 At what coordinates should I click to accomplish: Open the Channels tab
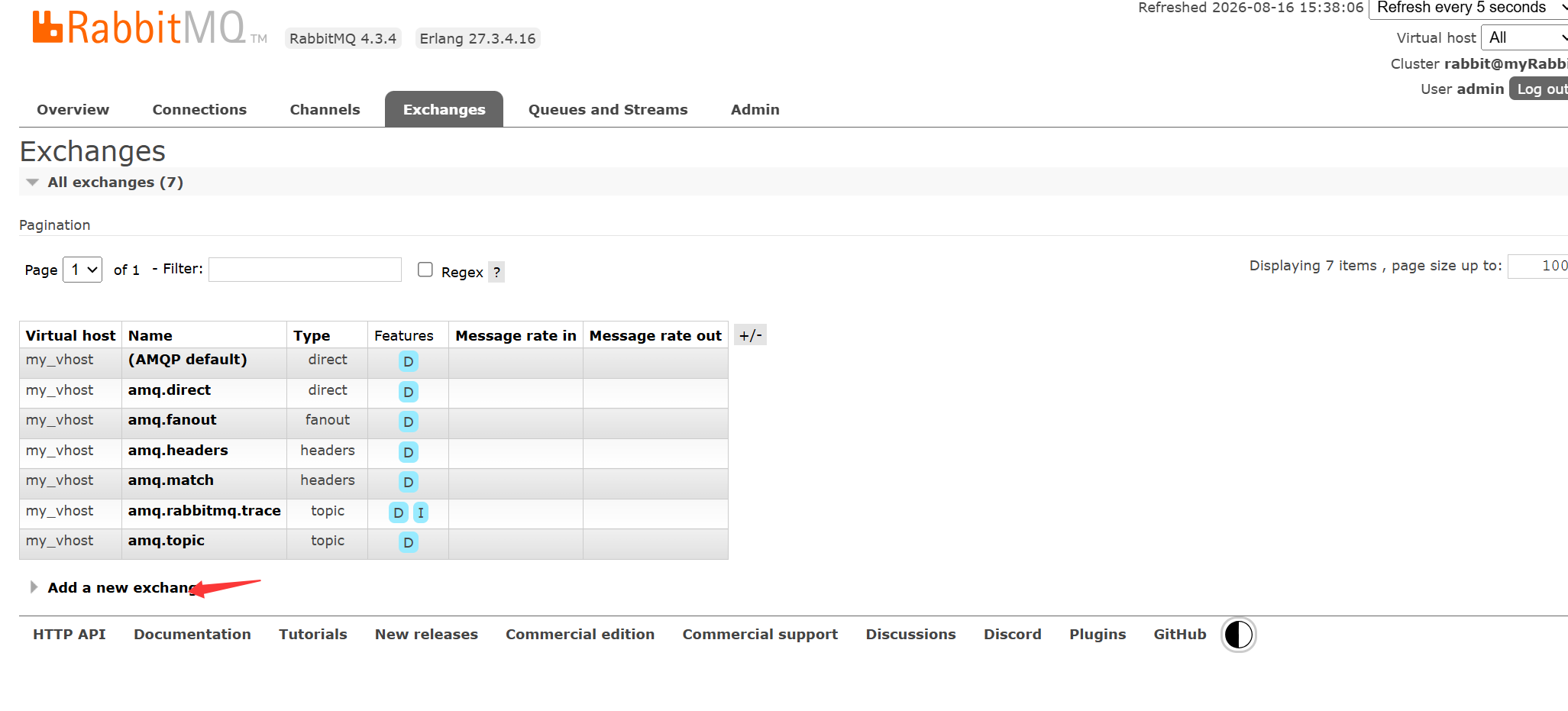(x=325, y=109)
